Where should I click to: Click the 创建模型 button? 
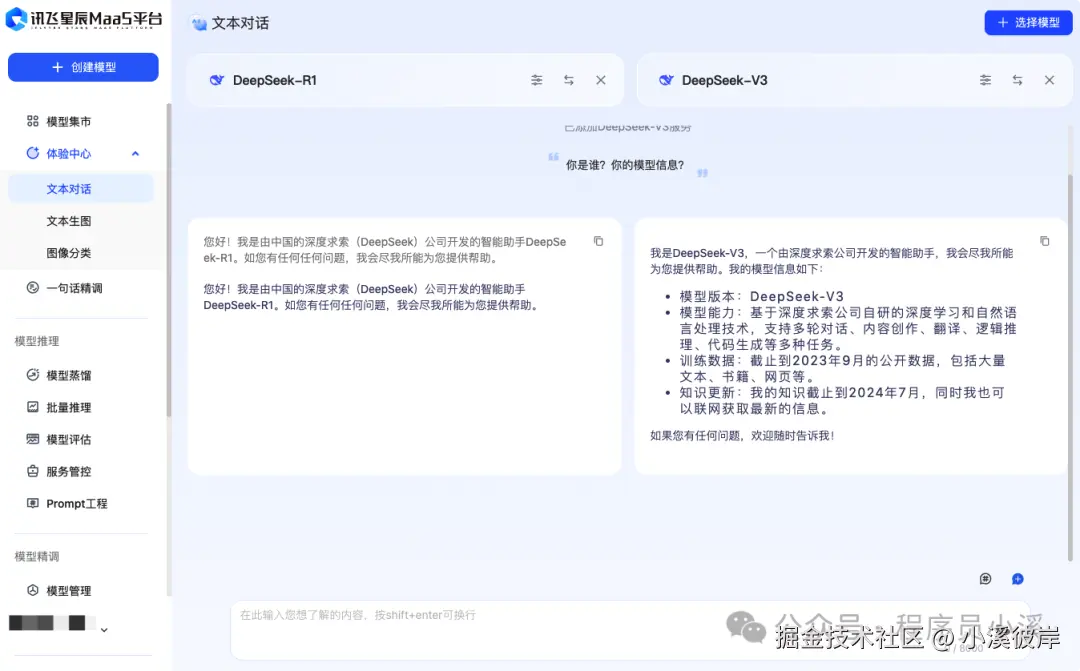[x=83, y=68]
